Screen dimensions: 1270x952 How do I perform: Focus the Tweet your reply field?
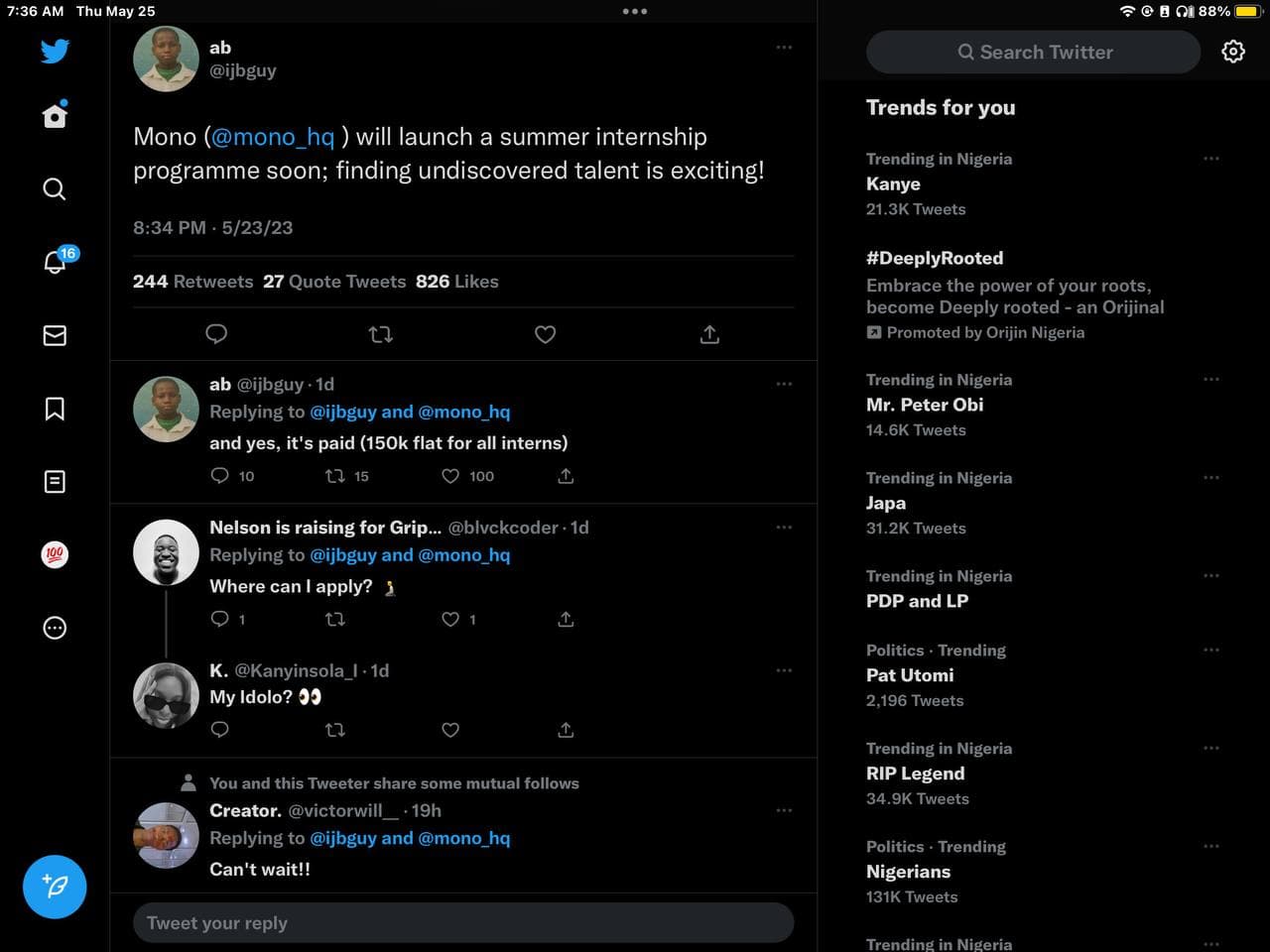pos(463,923)
